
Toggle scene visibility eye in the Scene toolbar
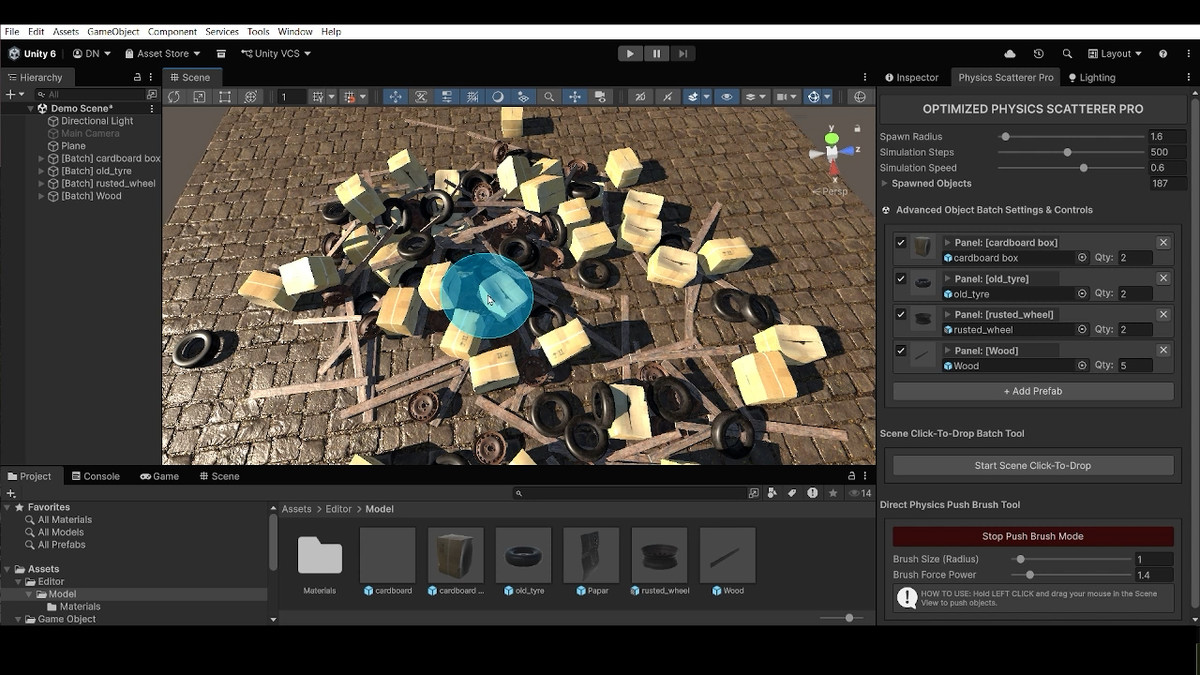coord(726,97)
